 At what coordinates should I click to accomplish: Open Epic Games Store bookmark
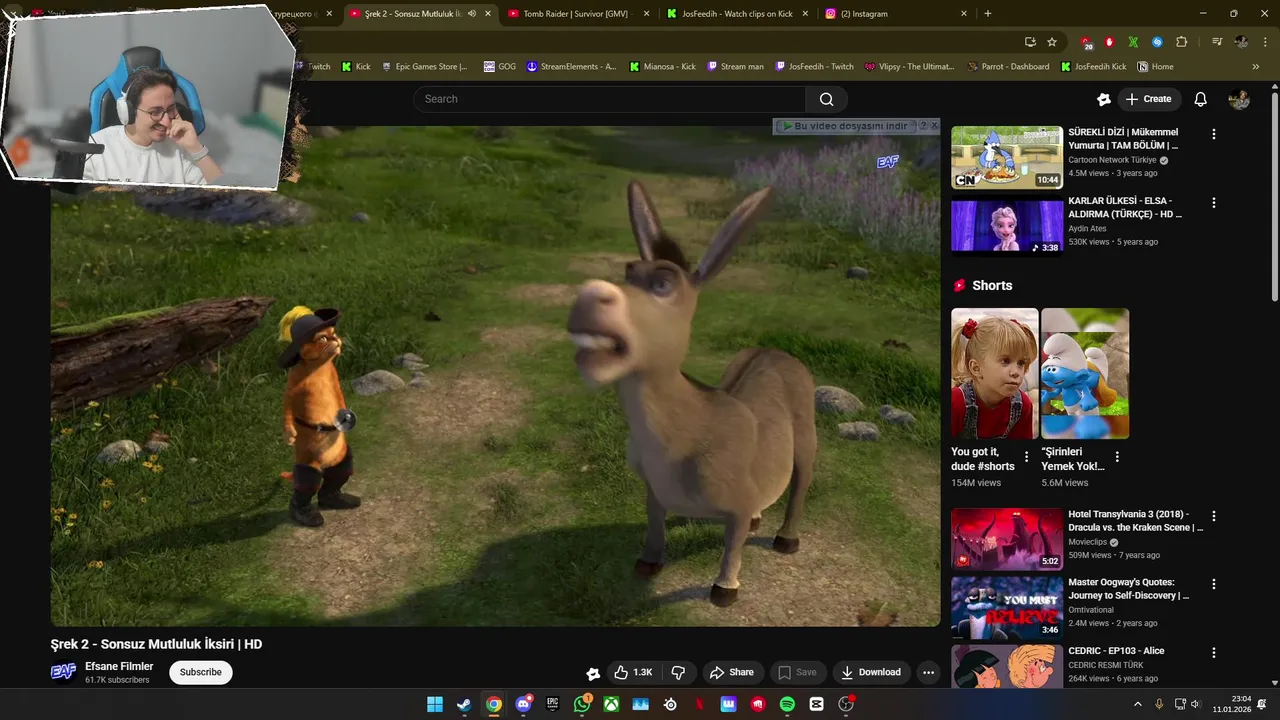[425, 67]
